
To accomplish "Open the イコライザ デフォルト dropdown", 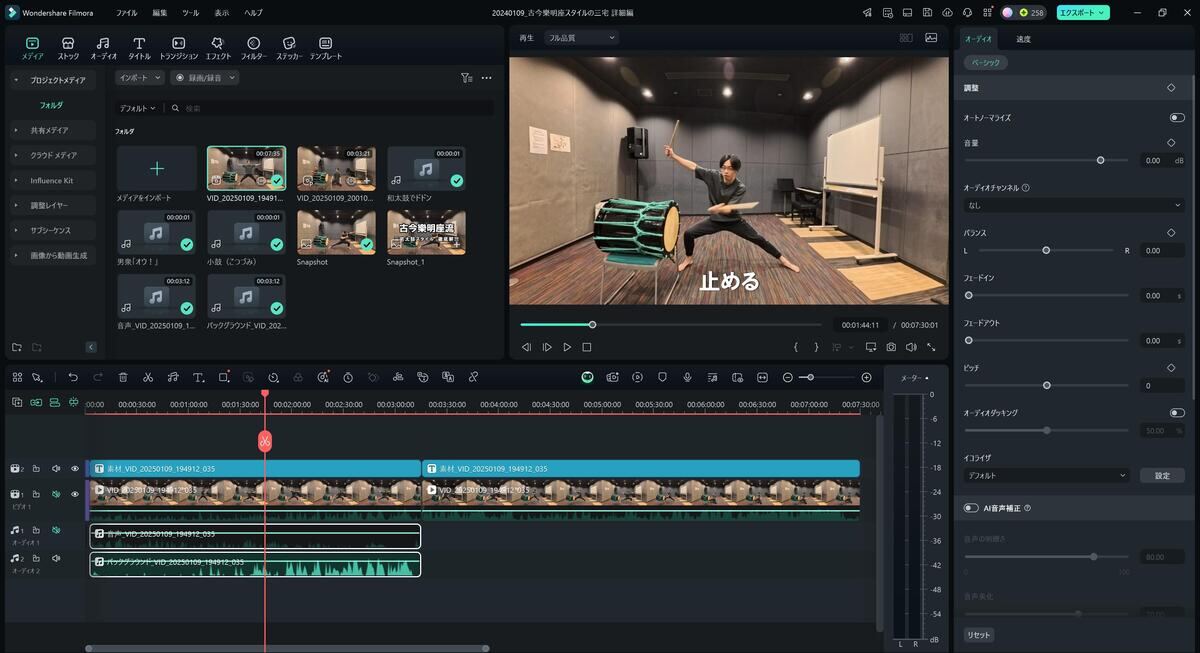I will tap(1046, 476).
